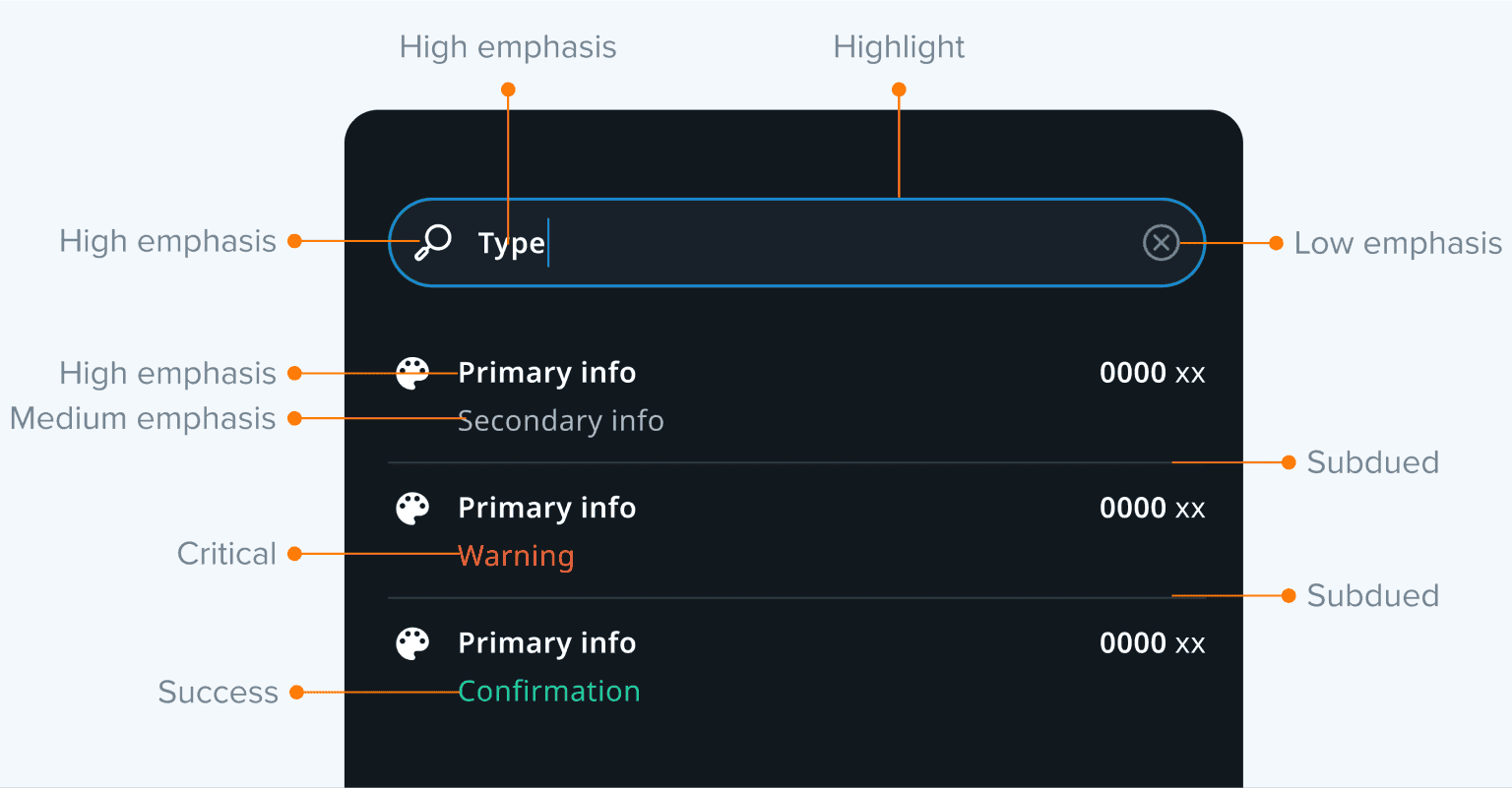Click the palette icon beside Secondary info row
This screenshot has height=788, width=1512.
point(412,374)
